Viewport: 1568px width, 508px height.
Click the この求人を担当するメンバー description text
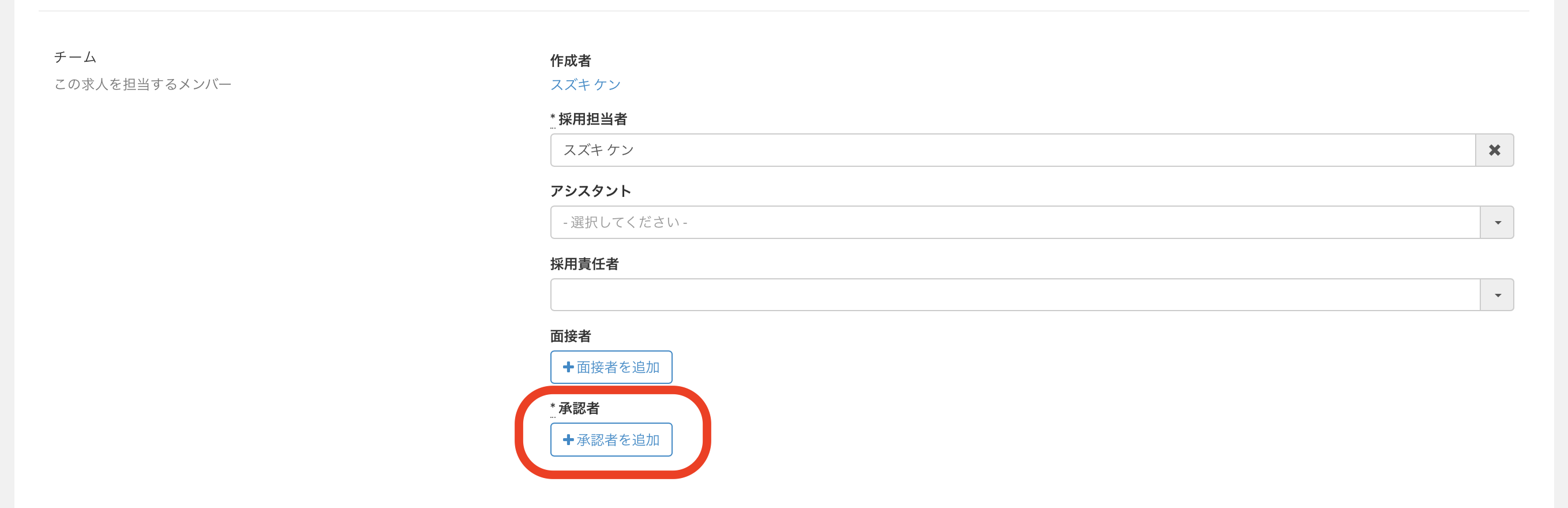pyautogui.click(x=142, y=84)
